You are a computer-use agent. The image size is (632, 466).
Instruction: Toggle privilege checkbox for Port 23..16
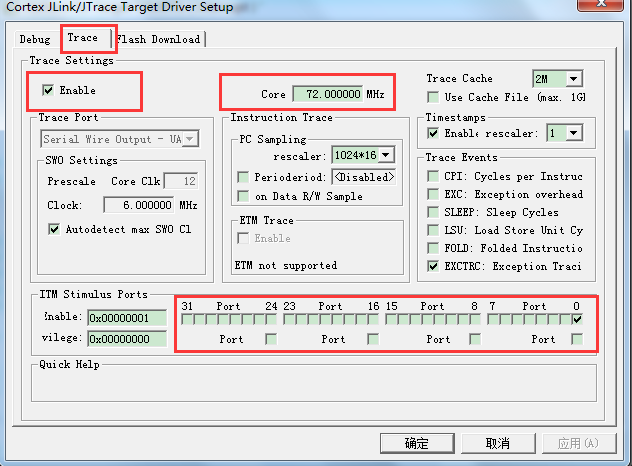point(373,339)
